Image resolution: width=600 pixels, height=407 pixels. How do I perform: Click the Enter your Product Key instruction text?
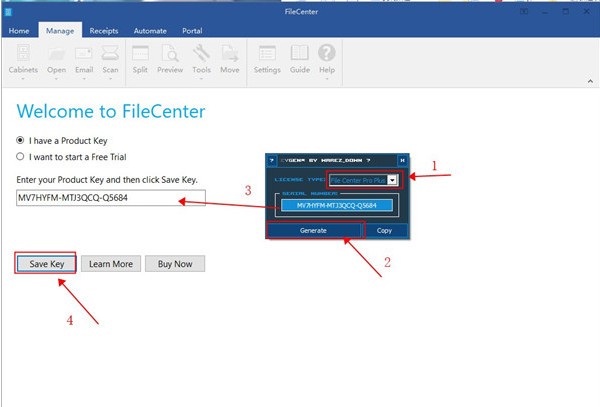tap(107, 180)
